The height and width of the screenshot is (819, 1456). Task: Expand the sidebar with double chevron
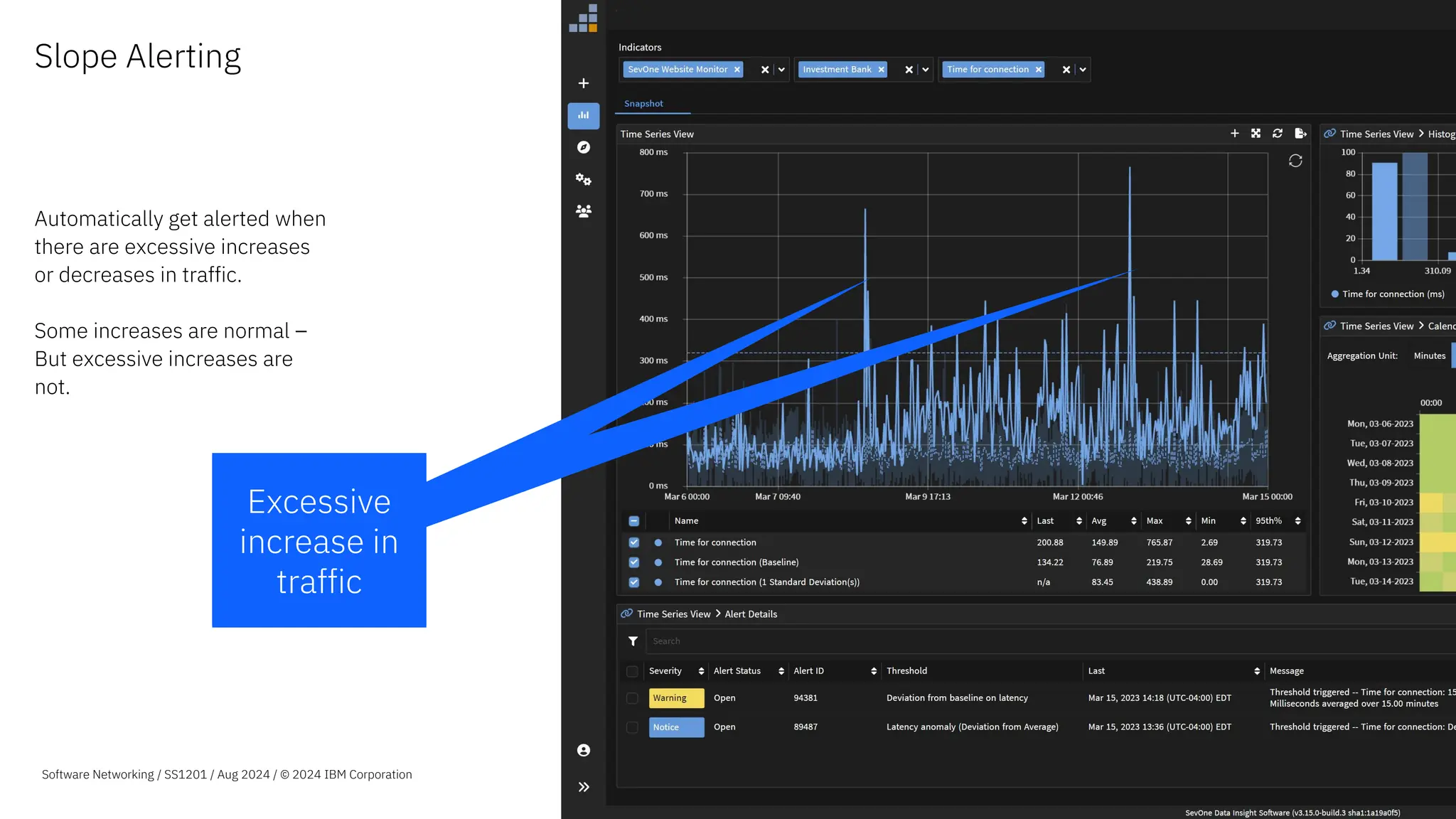point(583,787)
